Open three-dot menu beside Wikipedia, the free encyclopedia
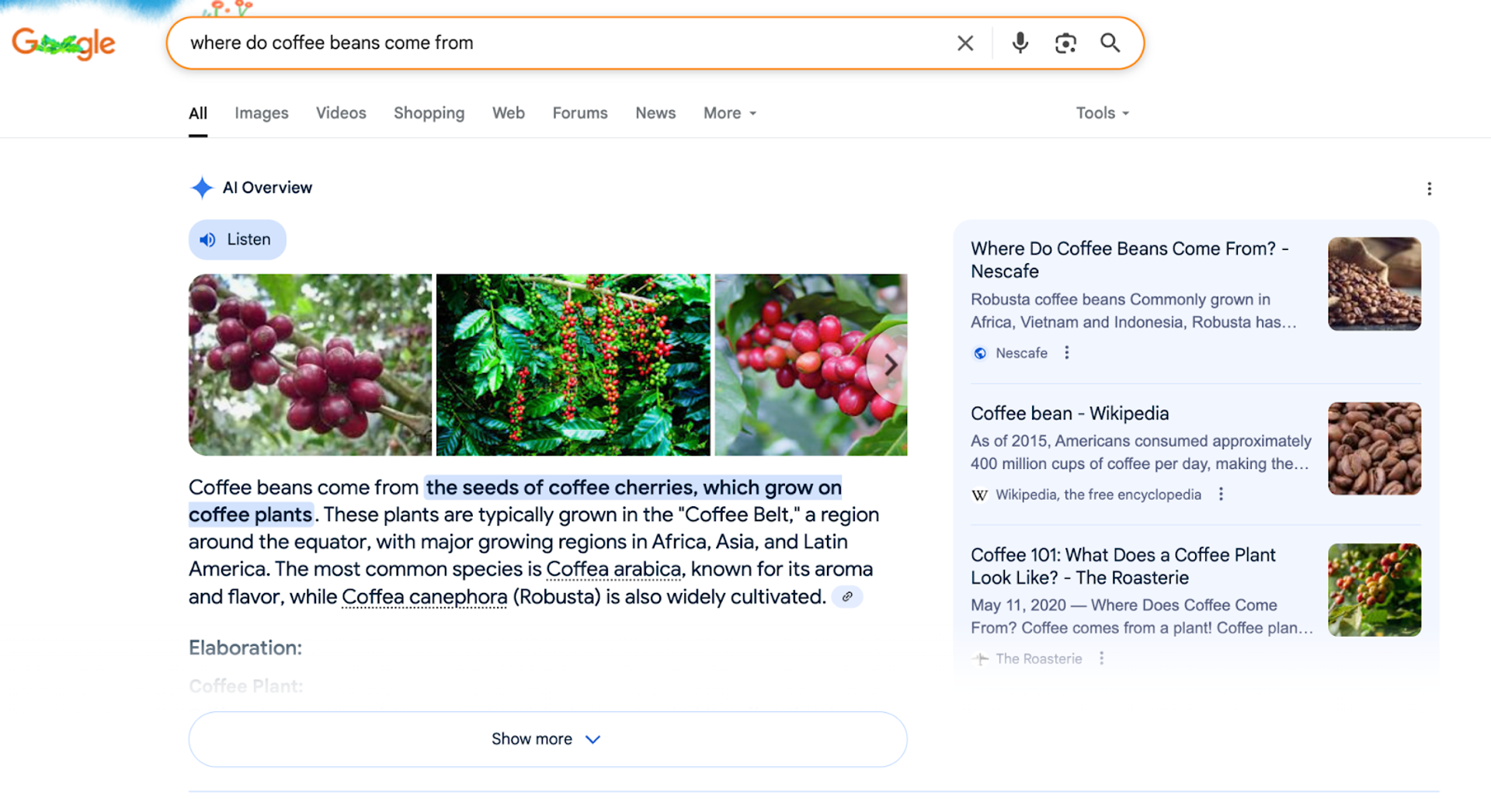 click(x=1221, y=494)
